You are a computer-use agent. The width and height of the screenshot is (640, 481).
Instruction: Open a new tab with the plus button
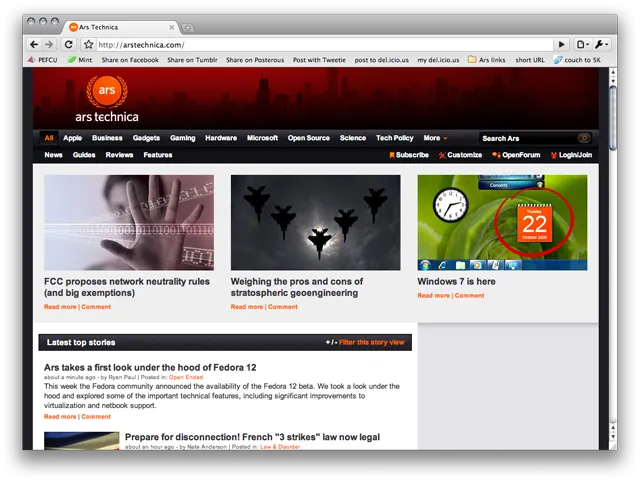[x=187, y=28]
